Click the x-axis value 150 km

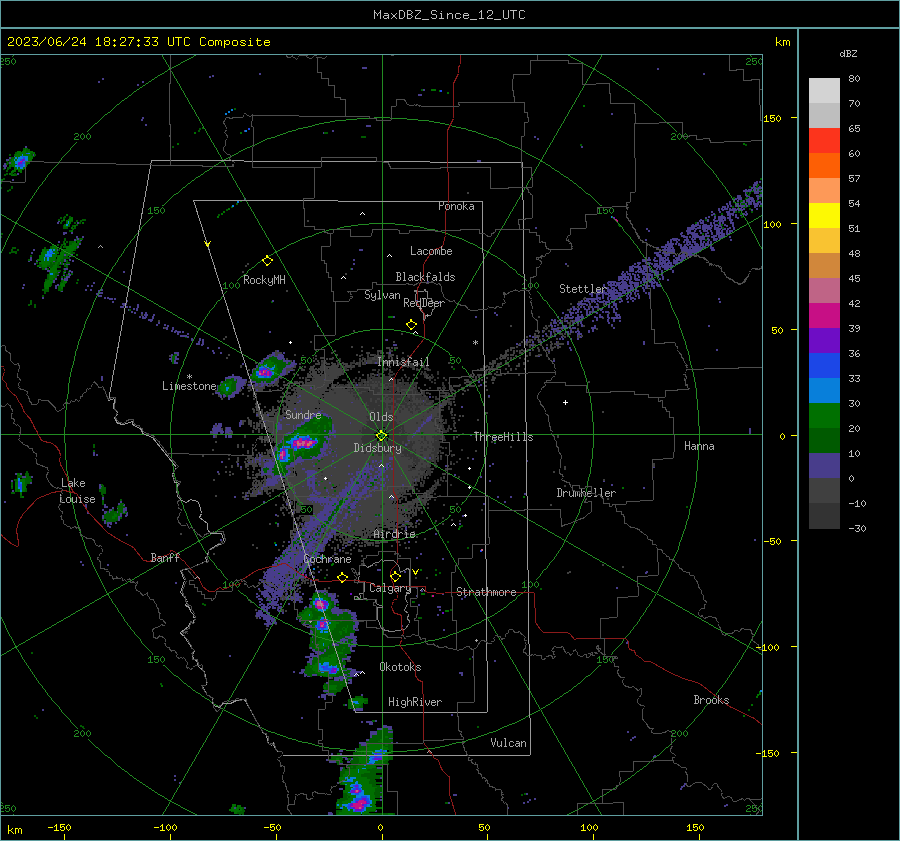coord(695,827)
